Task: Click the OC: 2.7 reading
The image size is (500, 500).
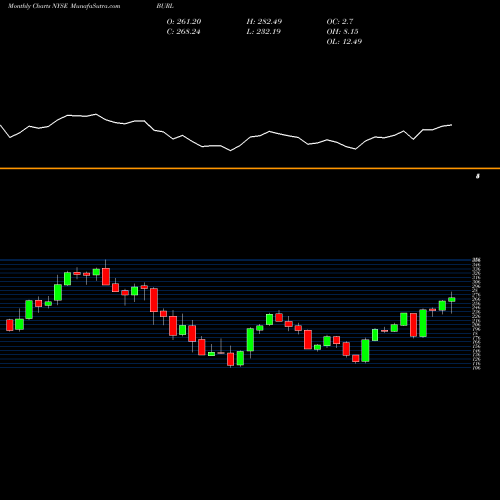Action: (x=340, y=22)
